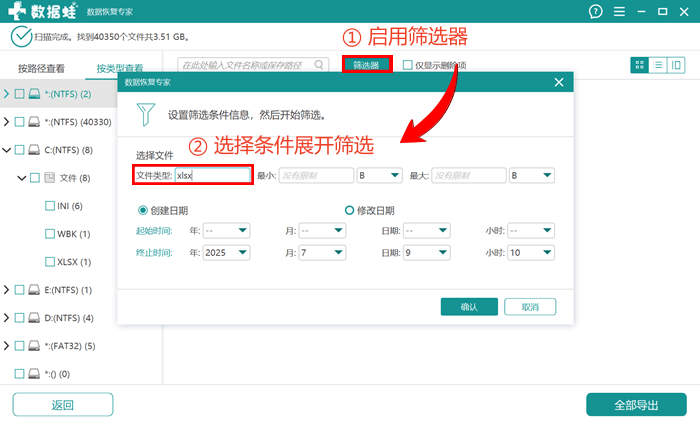Image resolution: width=700 pixels, height=428 pixels.
Task: Switch to list view icon
Action: coord(658,65)
